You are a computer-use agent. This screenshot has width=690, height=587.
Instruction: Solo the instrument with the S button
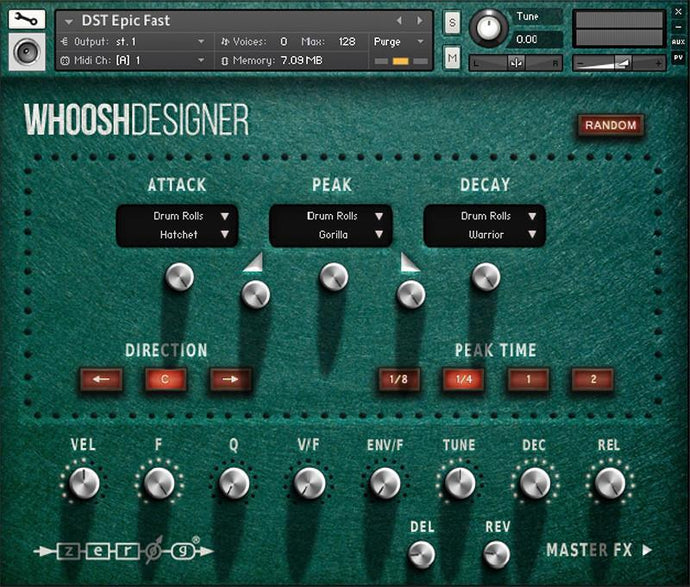click(452, 22)
